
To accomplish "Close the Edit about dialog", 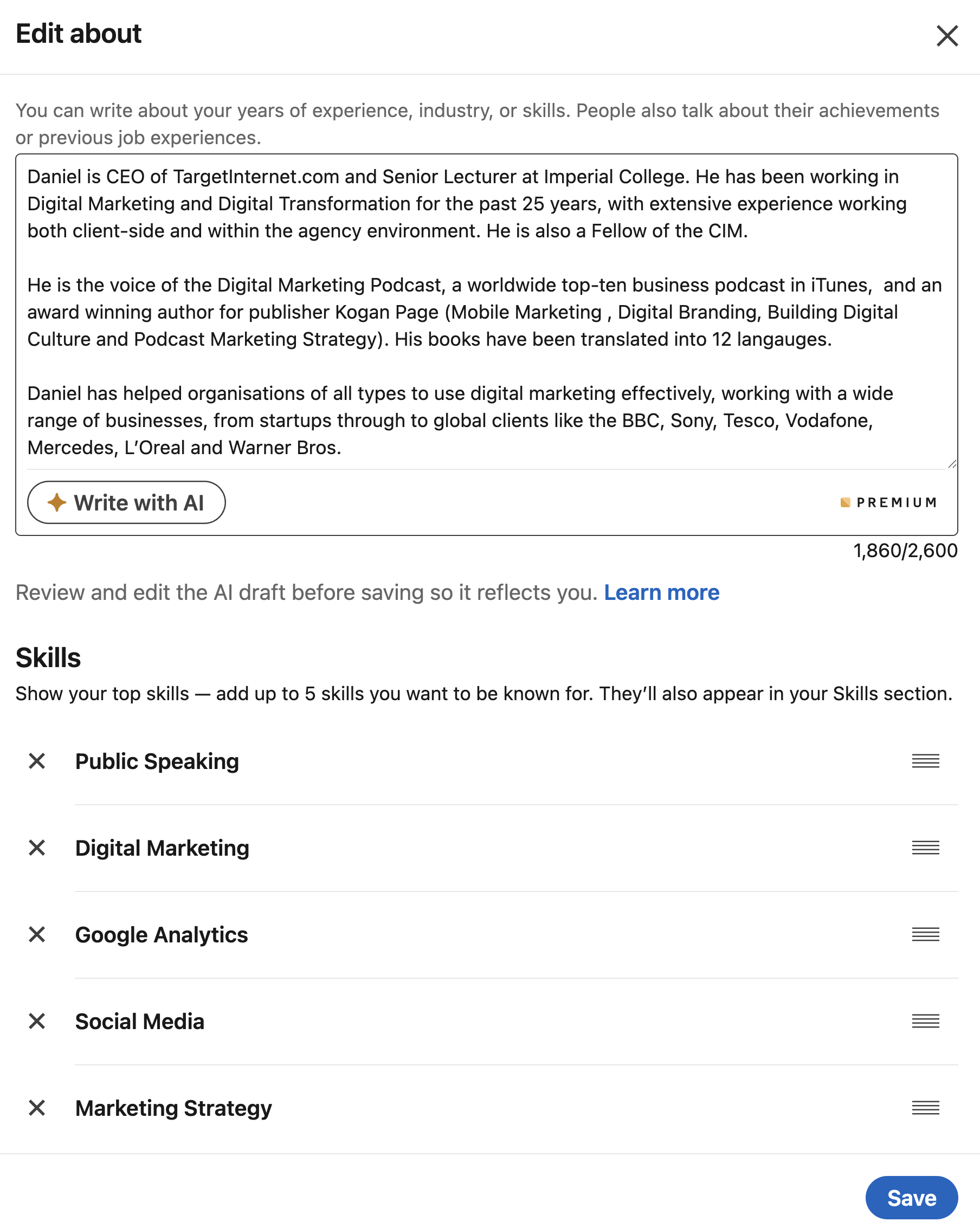I will tap(947, 35).
